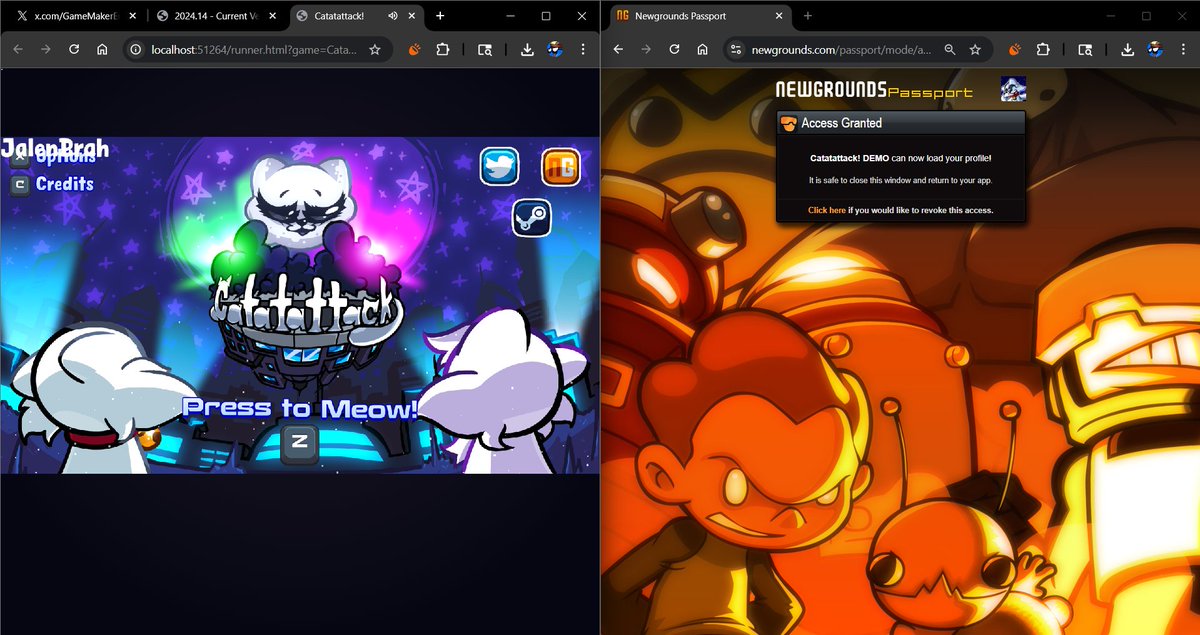The image size is (1200, 635).
Task: Reload the localhost game page
Action: click(x=74, y=49)
